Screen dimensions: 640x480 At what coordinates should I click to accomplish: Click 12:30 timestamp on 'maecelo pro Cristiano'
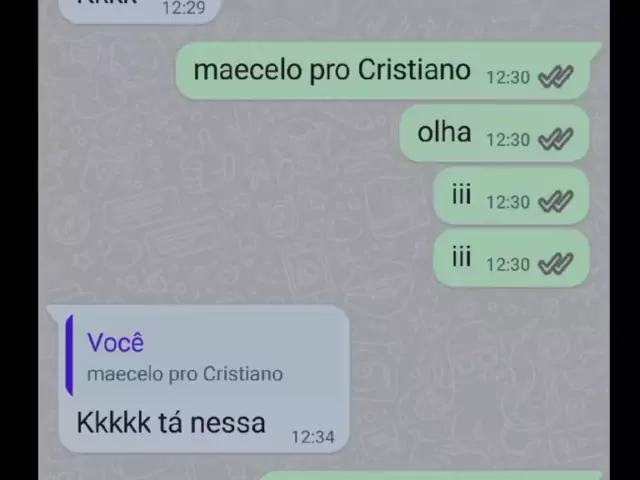point(508,77)
